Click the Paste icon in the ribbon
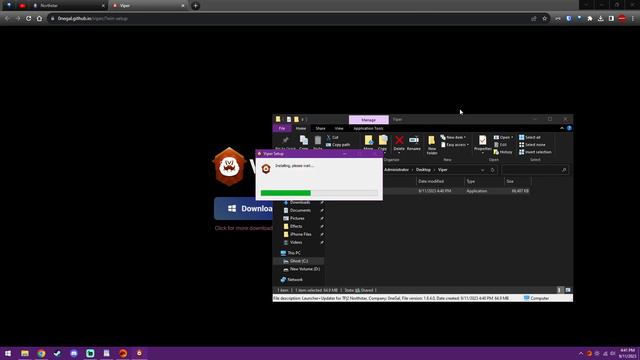The image size is (640, 360). 318,140
